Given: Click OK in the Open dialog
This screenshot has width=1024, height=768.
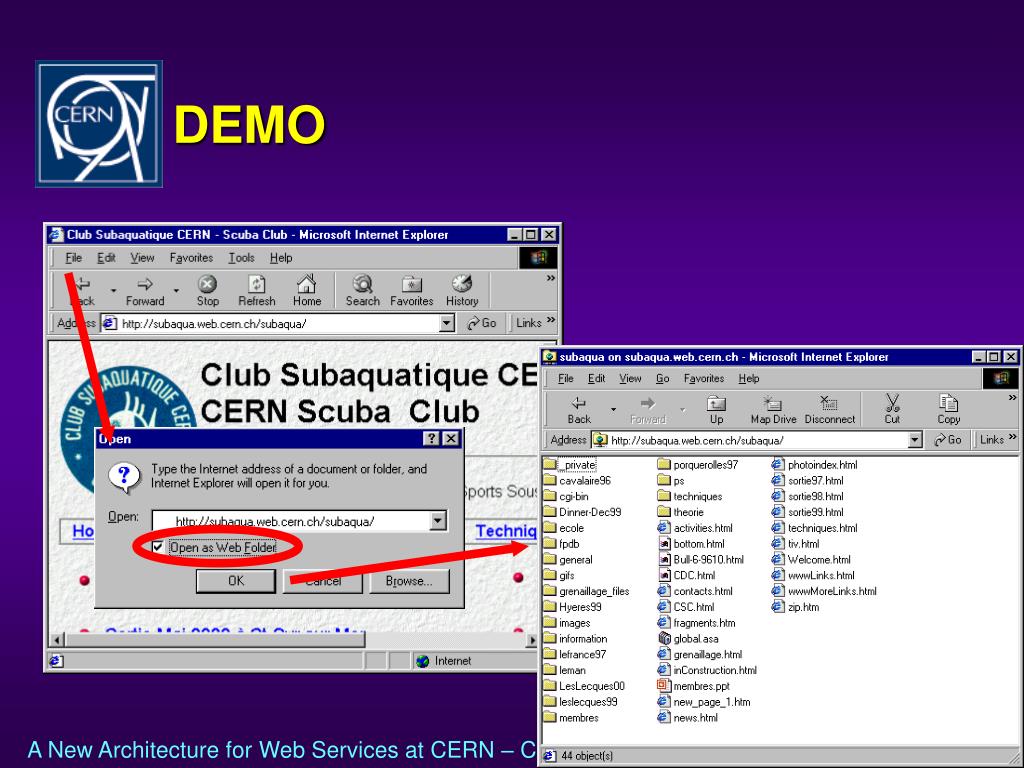Looking at the screenshot, I should [x=236, y=581].
